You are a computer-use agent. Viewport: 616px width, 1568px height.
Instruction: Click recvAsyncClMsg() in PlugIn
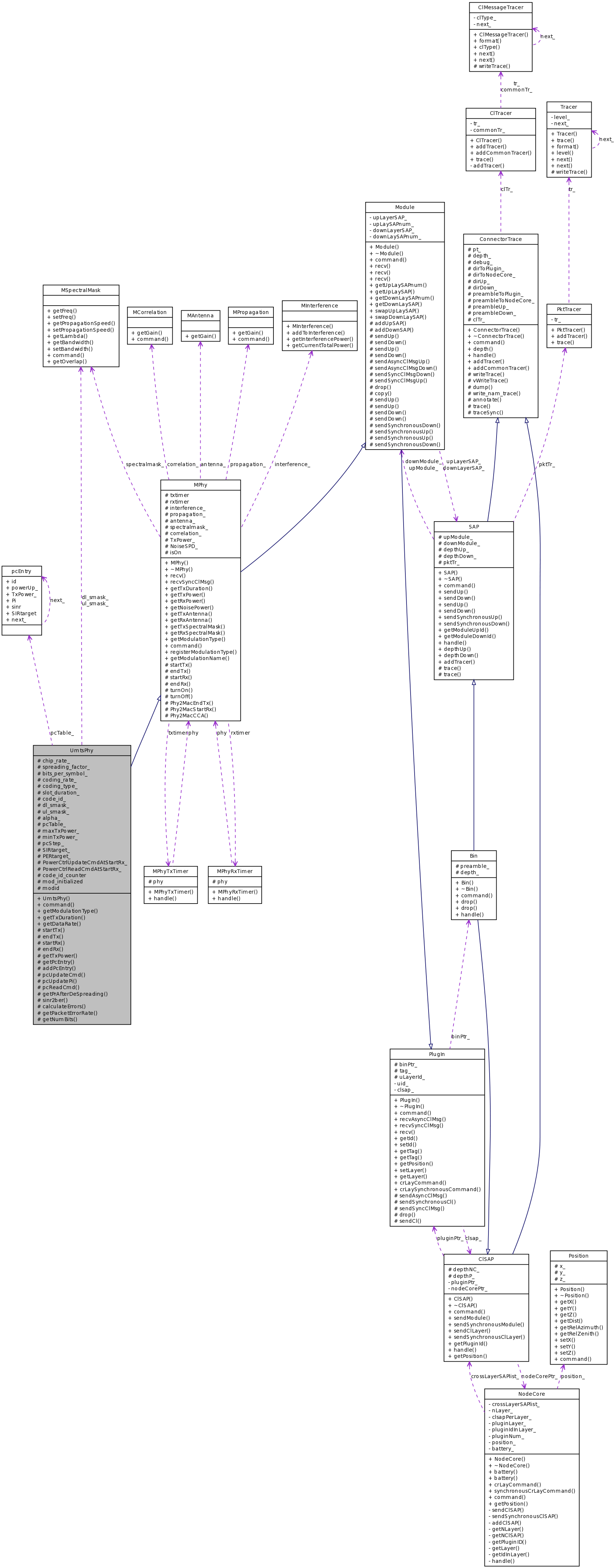(420, 1119)
